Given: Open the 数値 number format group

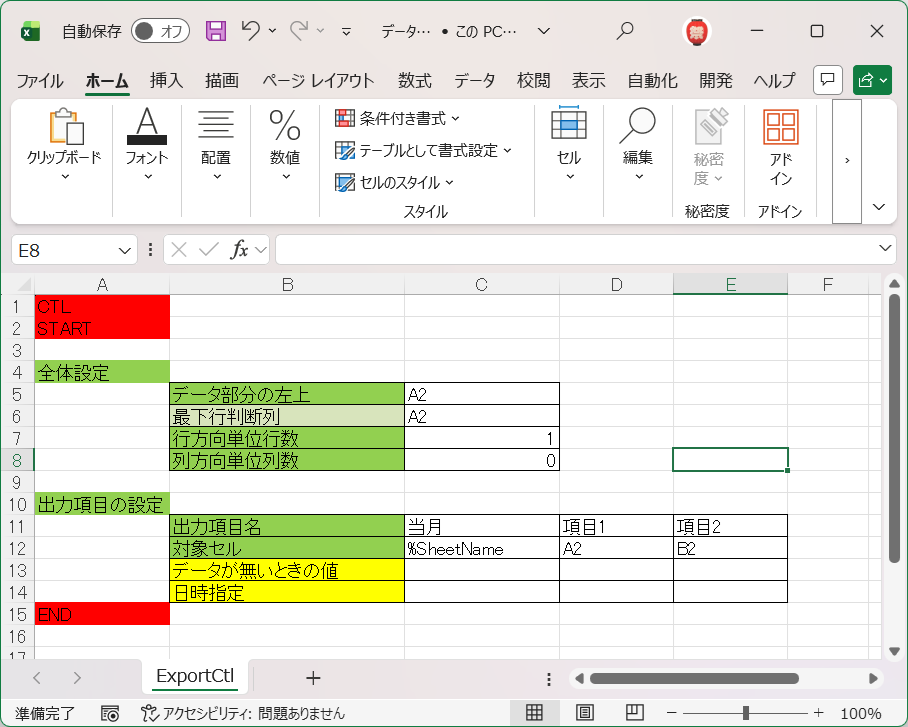Looking at the screenshot, I should click(285, 145).
